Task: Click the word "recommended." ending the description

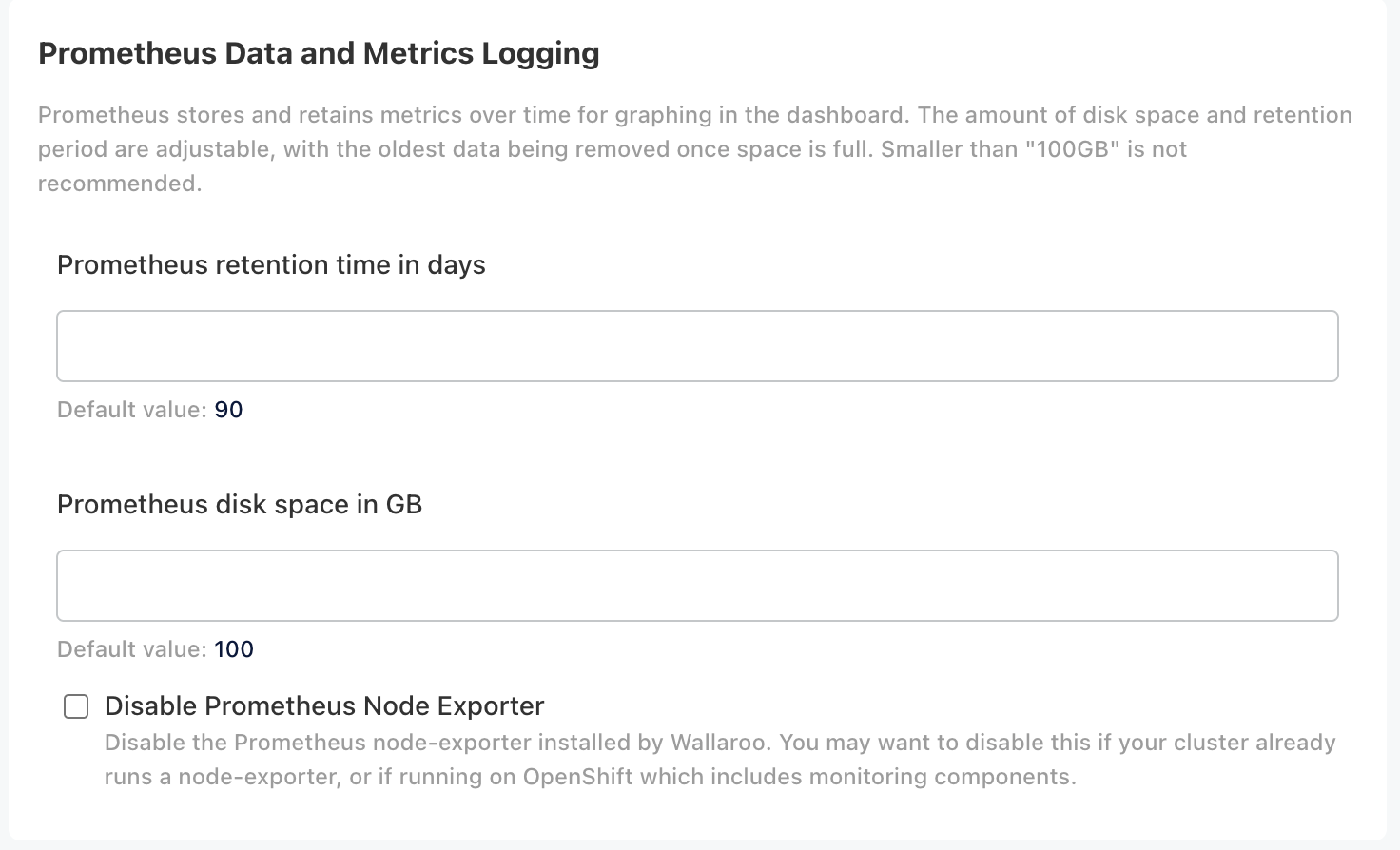Action: pos(120,184)
